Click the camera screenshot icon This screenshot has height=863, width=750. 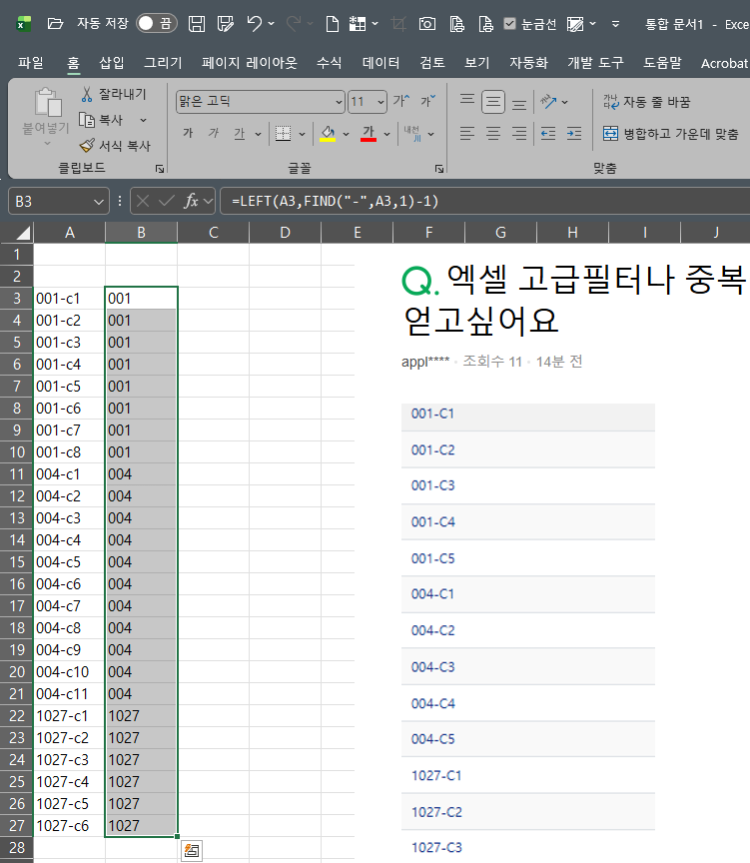point(427,24)
